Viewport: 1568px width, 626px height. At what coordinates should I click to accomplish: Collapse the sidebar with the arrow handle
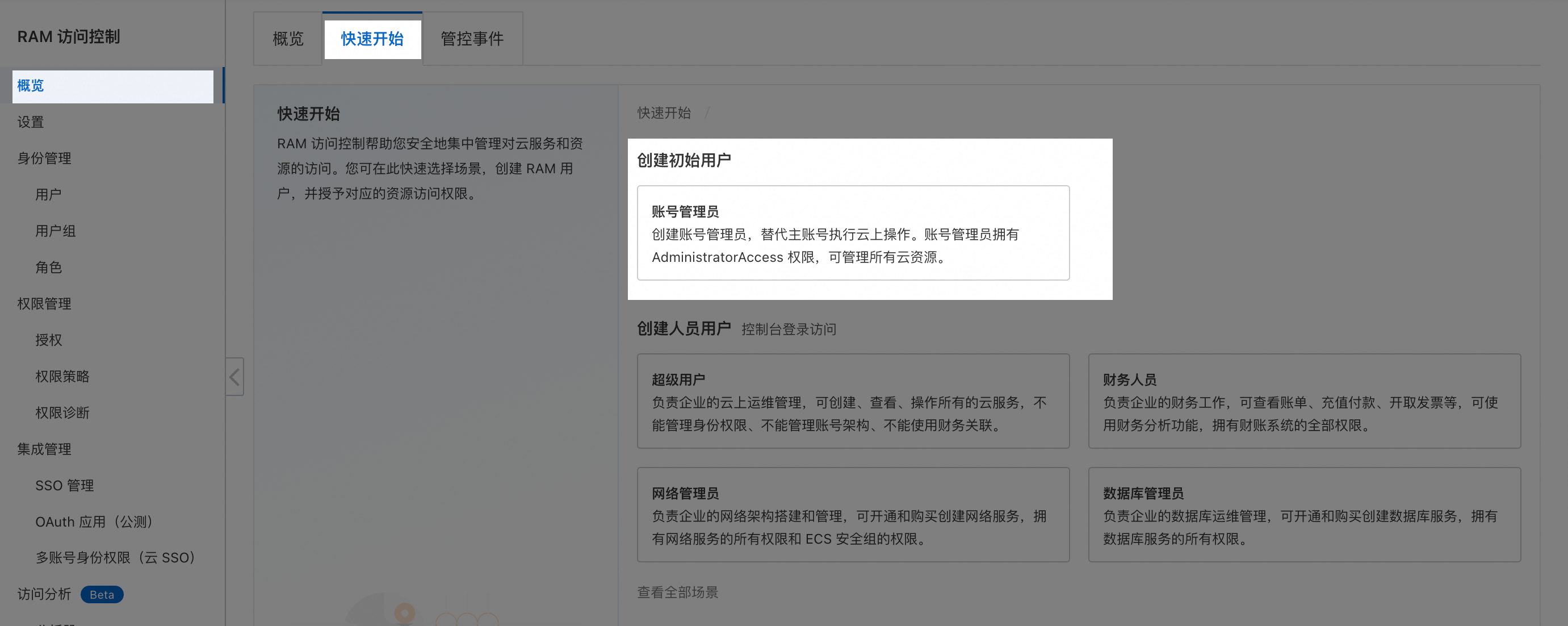pos(235,376)
